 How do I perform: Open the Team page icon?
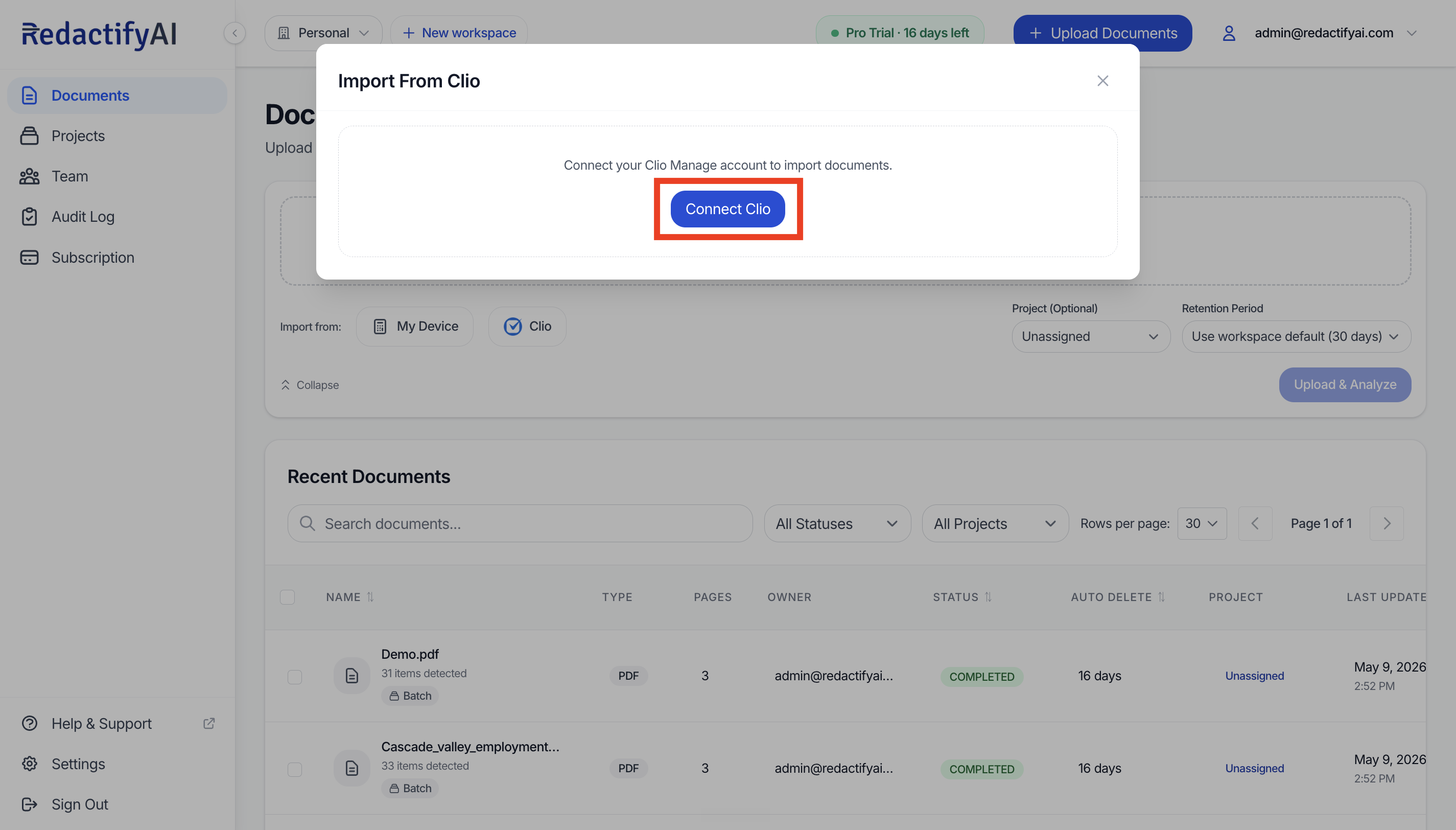29,176
